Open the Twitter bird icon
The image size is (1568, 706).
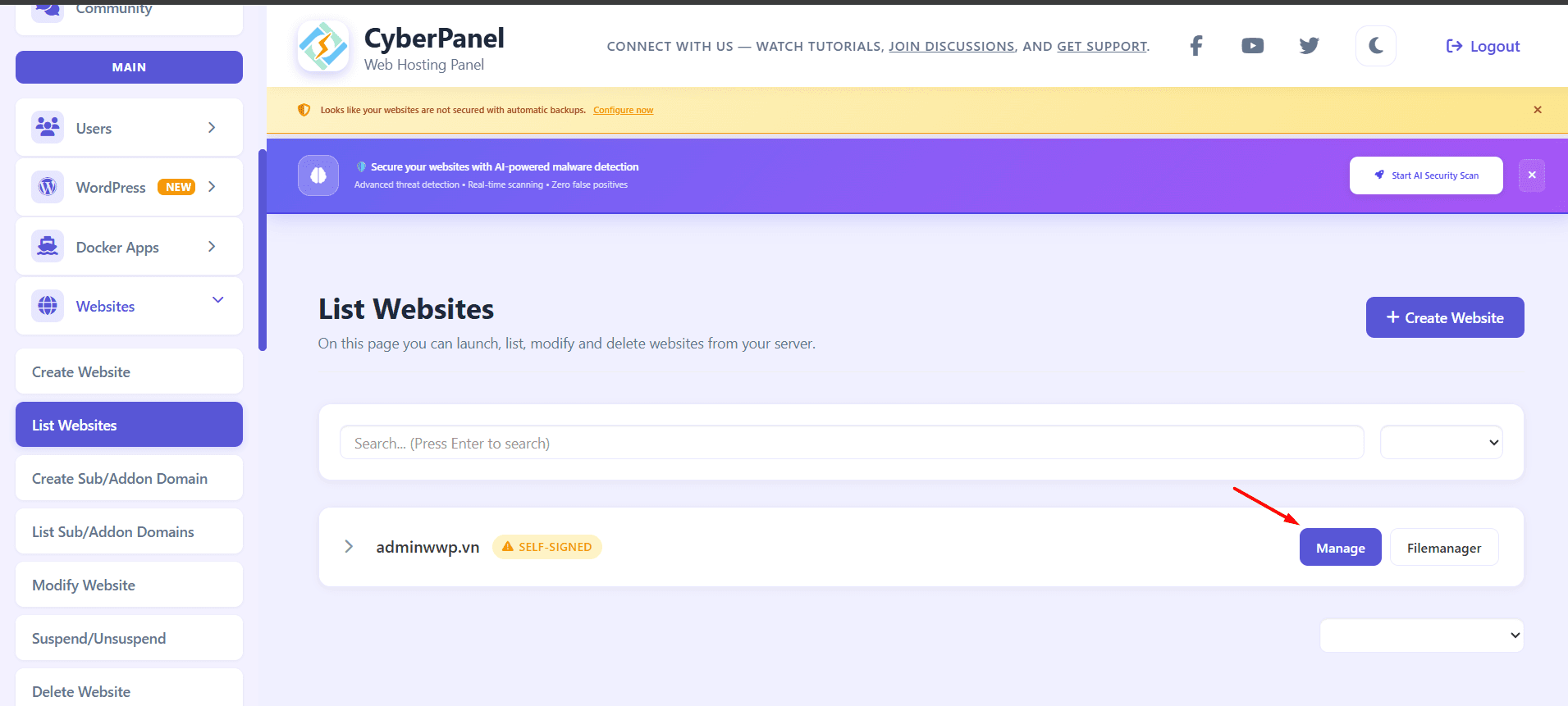pos(1309,46)
